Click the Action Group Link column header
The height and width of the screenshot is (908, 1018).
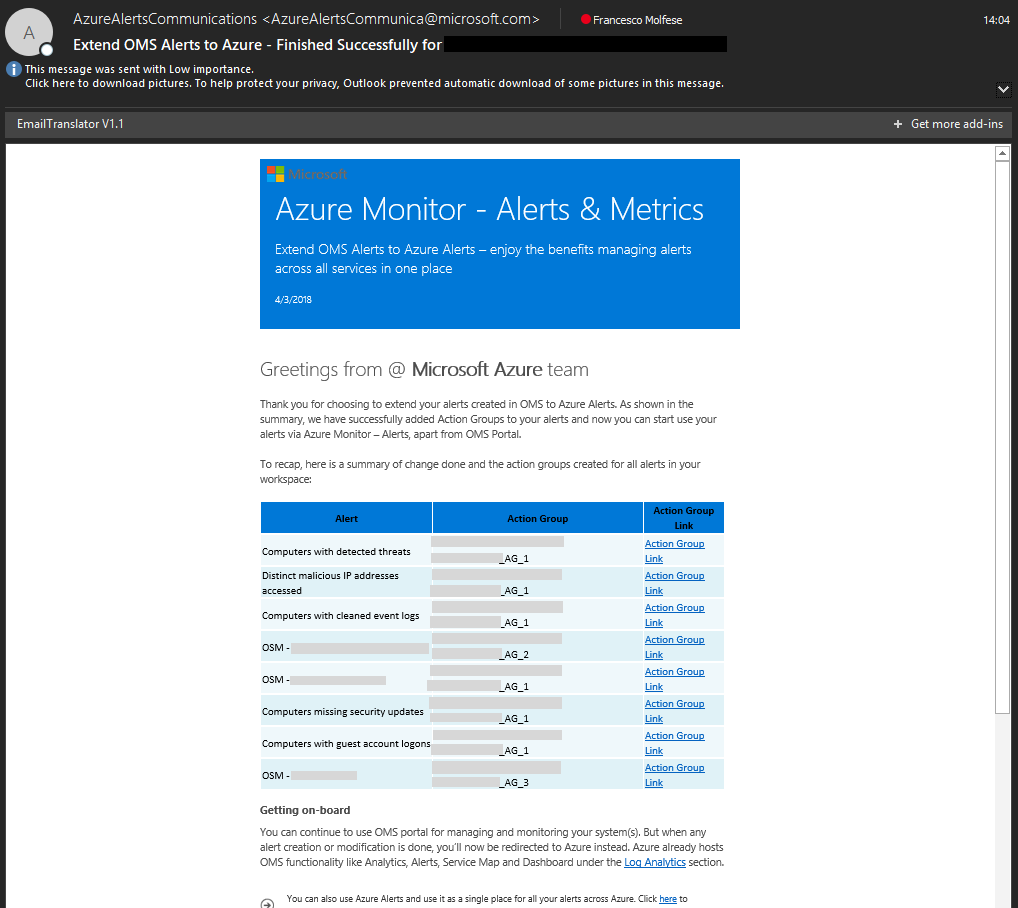(x=684, y=518)
